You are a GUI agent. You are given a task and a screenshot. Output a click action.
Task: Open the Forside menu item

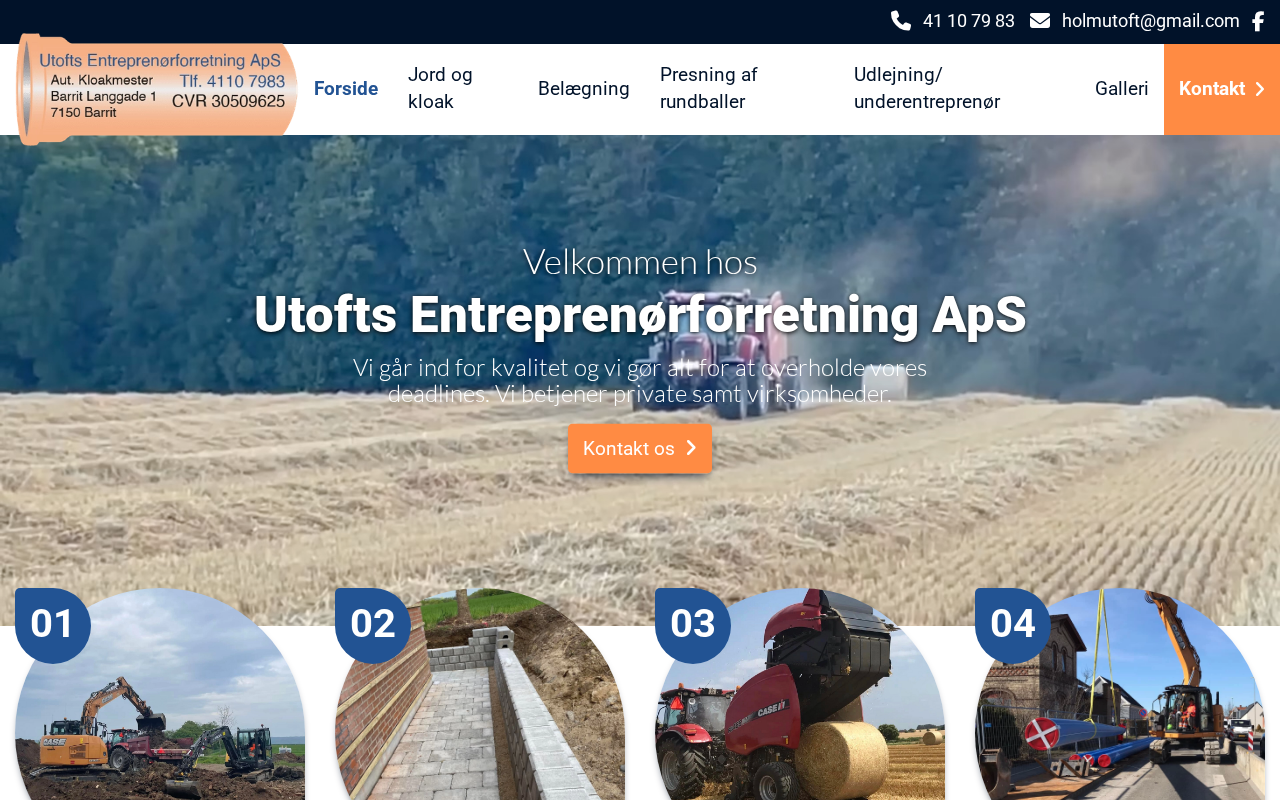346,89
